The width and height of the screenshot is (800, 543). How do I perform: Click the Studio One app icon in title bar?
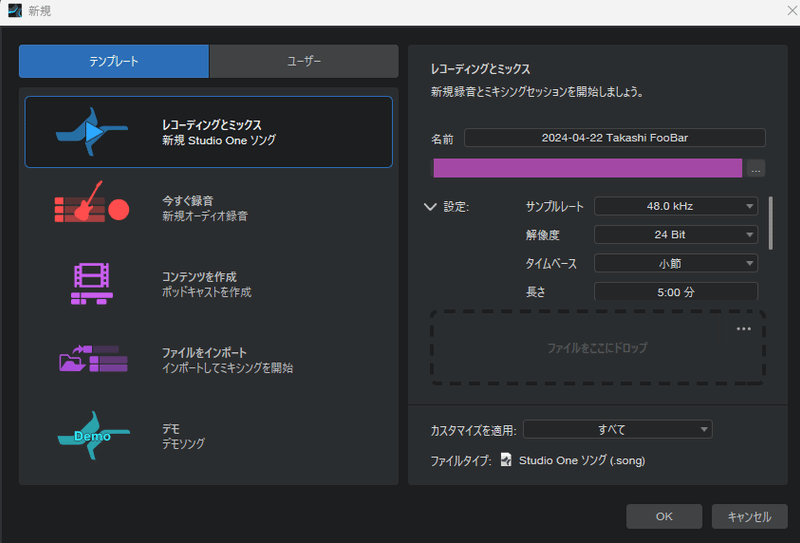(15, 11)
